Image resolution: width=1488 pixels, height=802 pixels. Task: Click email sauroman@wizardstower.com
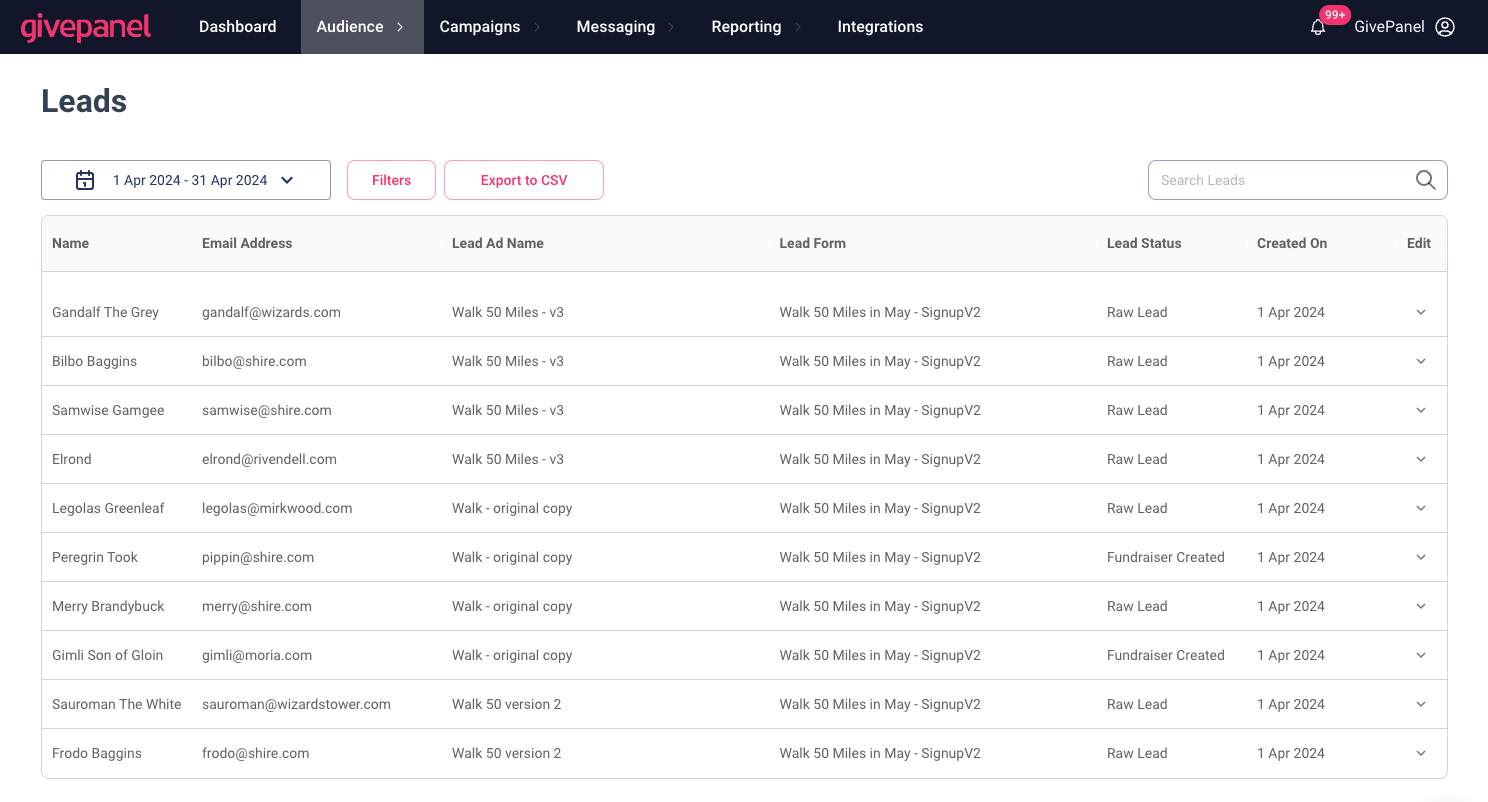coord(296,704)
